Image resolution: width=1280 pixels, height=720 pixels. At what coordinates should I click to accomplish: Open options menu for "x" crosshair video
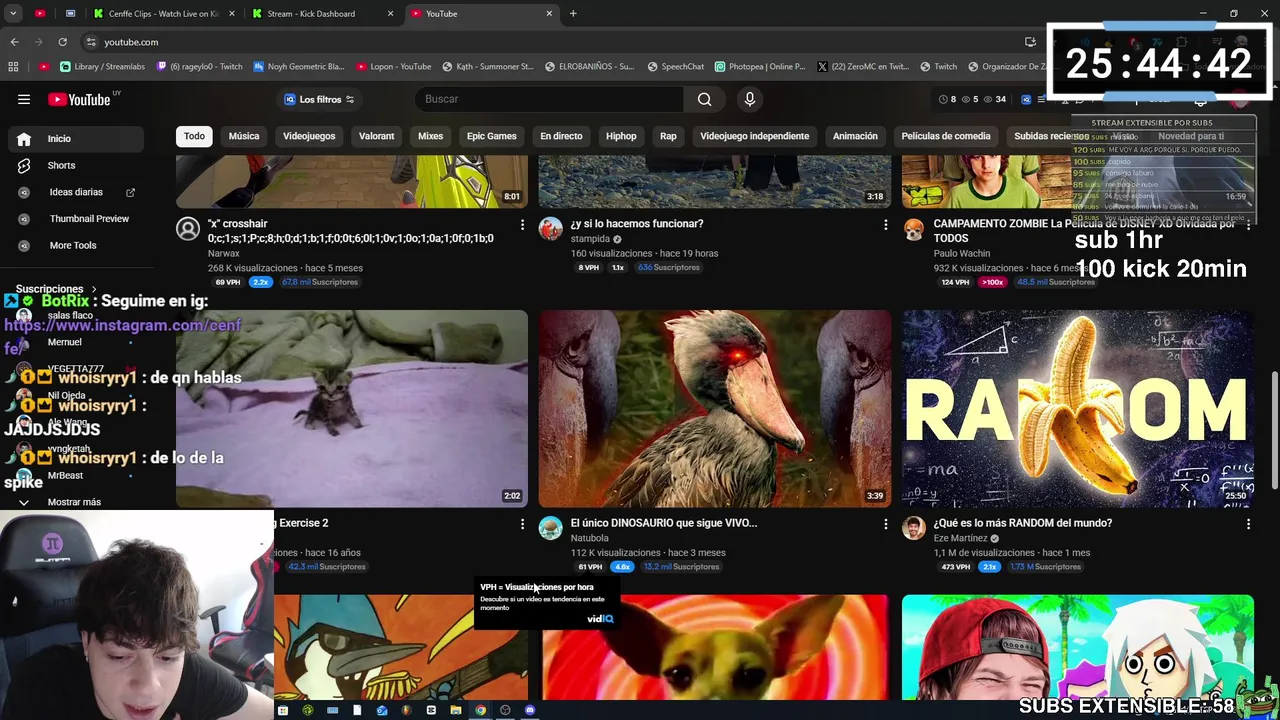522,225
